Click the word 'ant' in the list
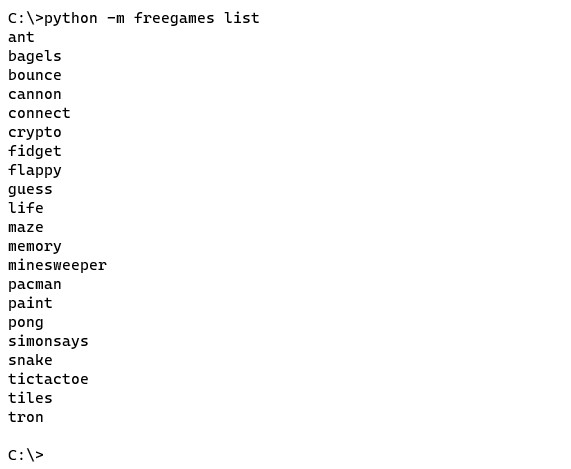 [x=21, y=38]
